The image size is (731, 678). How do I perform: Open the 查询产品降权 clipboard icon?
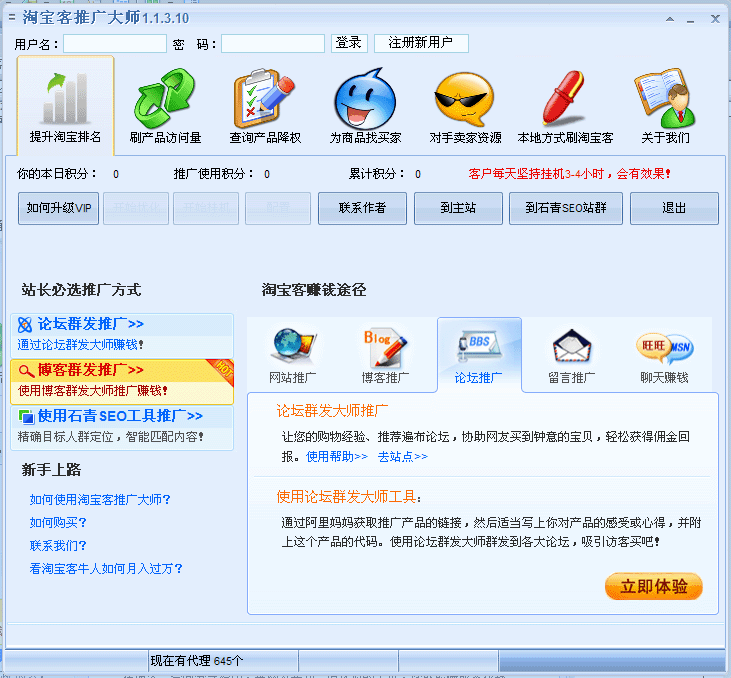pos(264,98)
